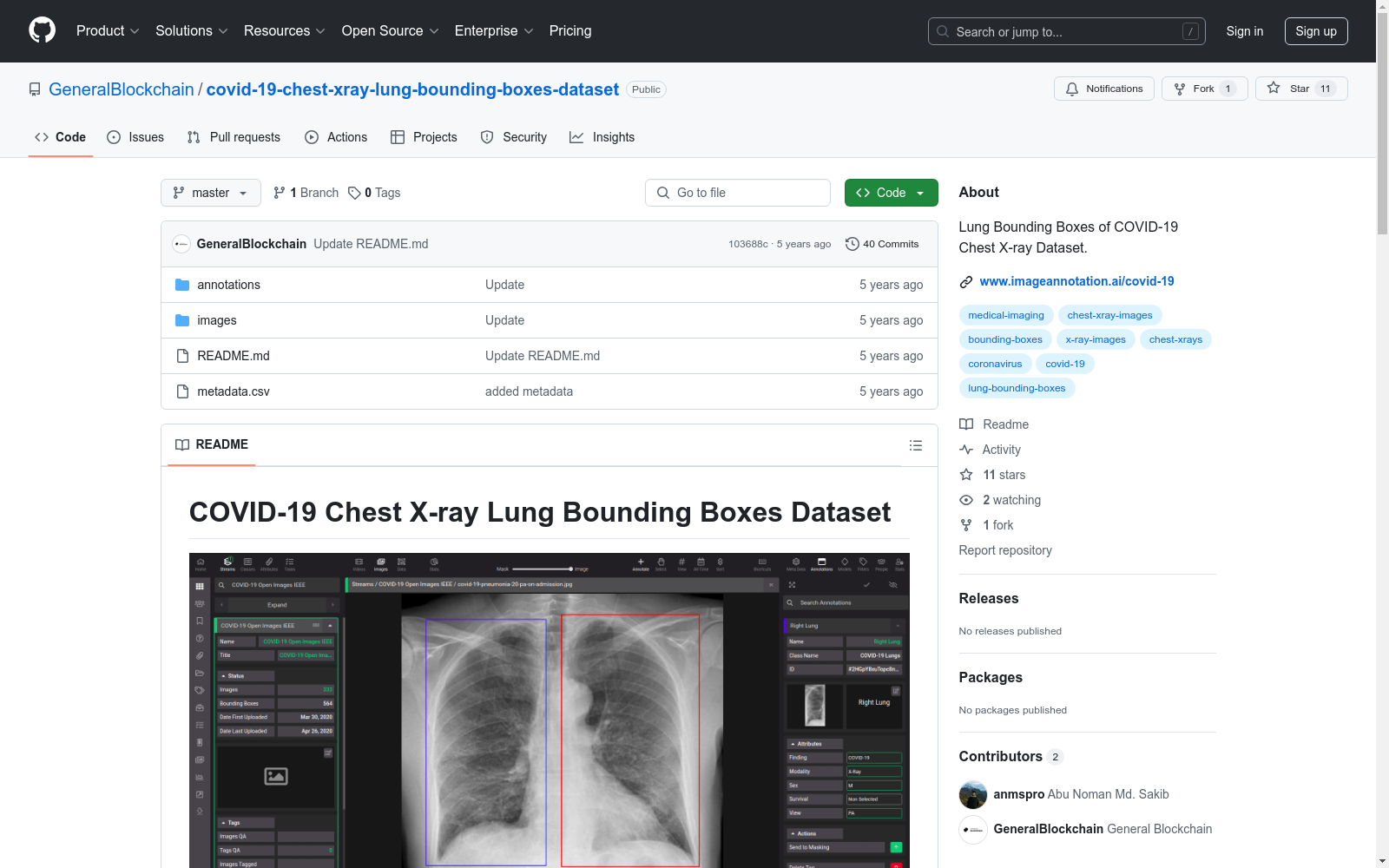
Task: Expand the Enterprise menu
Action: 494,31
